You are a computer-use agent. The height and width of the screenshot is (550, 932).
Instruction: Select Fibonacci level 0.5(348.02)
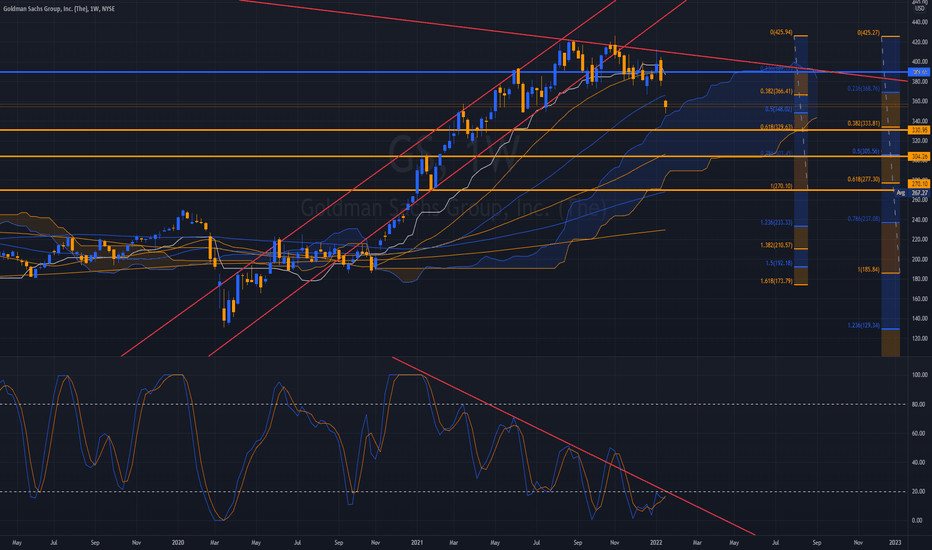click(x=779, y=109)
